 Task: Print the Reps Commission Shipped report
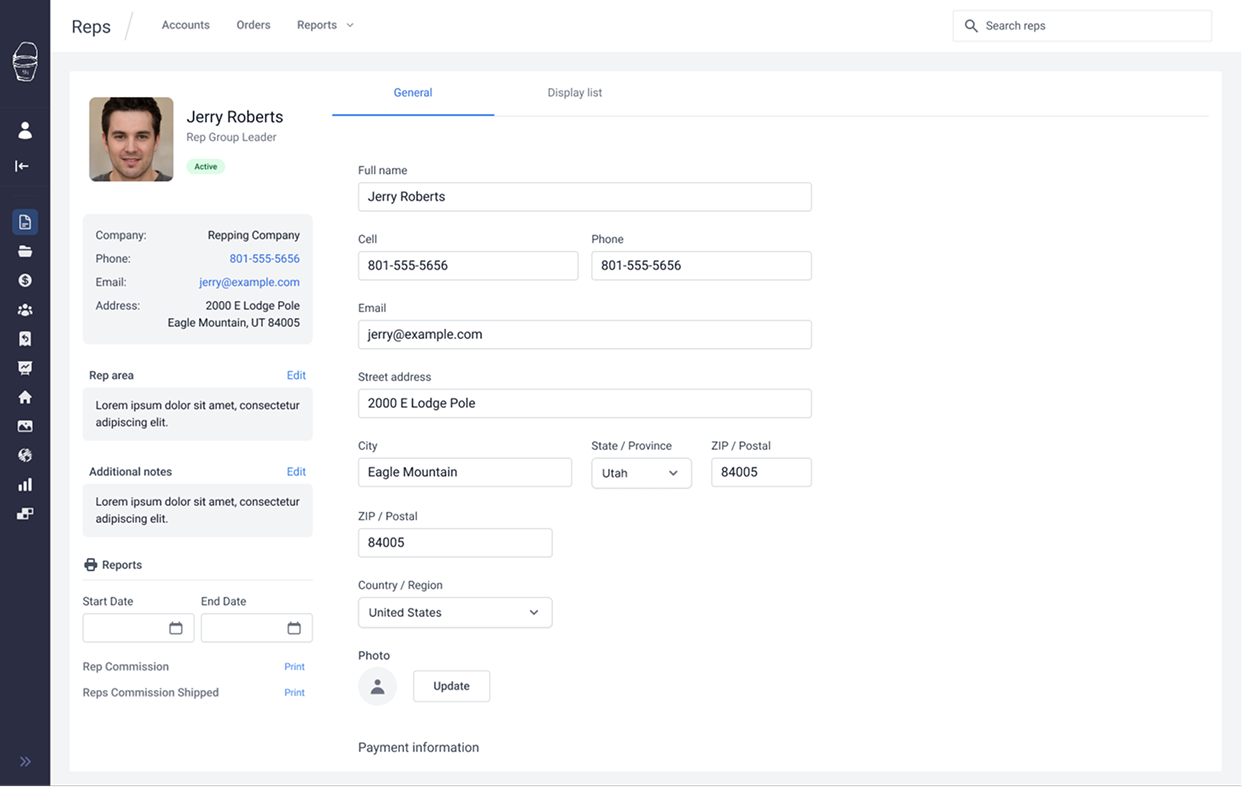(294, 693)
